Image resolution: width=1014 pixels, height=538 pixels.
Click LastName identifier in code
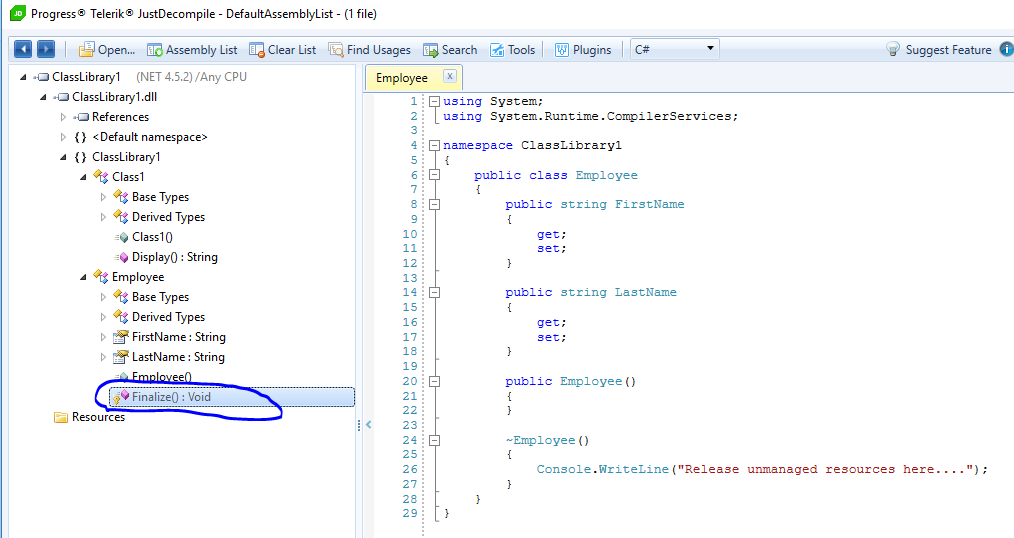point(645,292)
